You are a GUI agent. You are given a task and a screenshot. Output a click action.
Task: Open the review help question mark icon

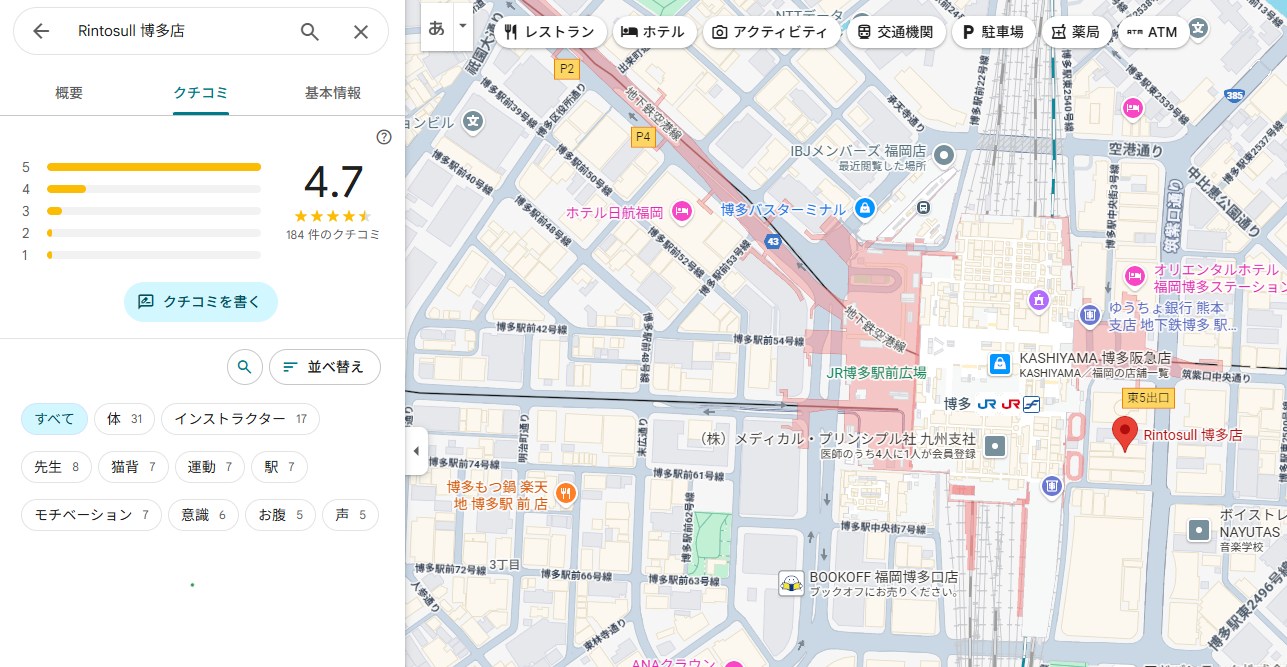point(384,137)
